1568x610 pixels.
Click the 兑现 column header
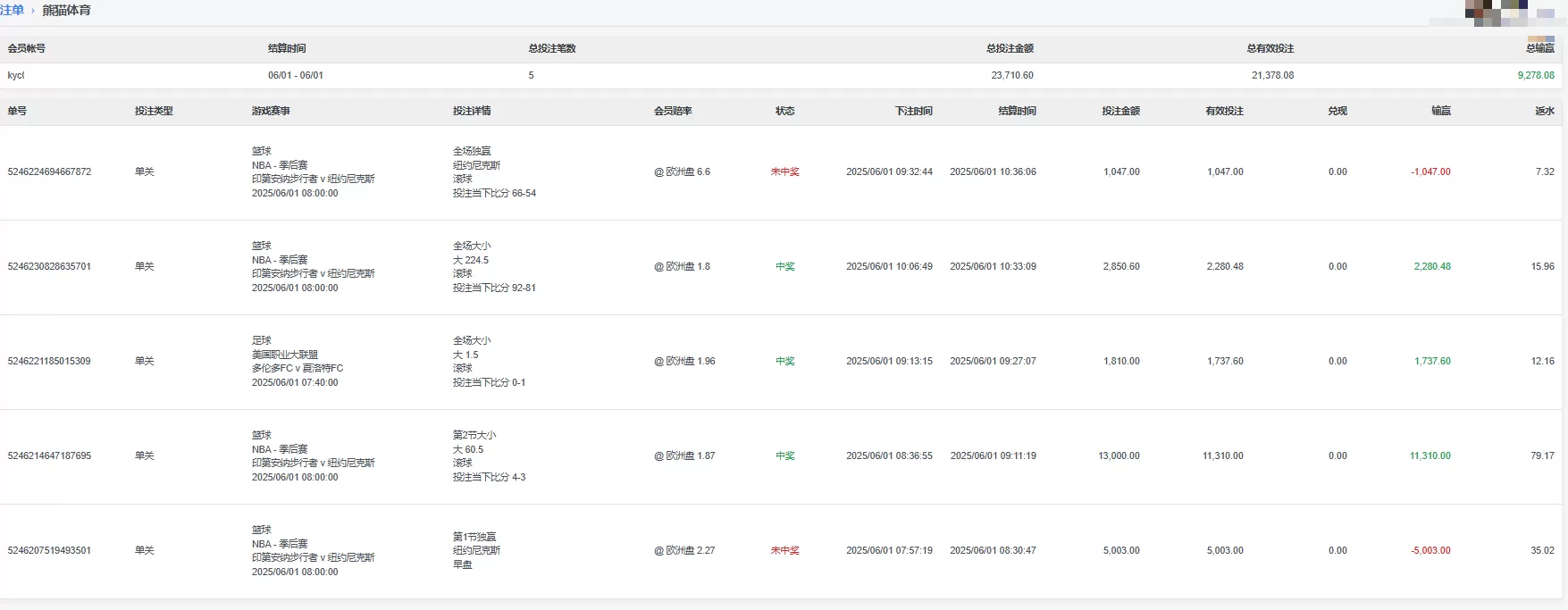(x=1337, y=111)
